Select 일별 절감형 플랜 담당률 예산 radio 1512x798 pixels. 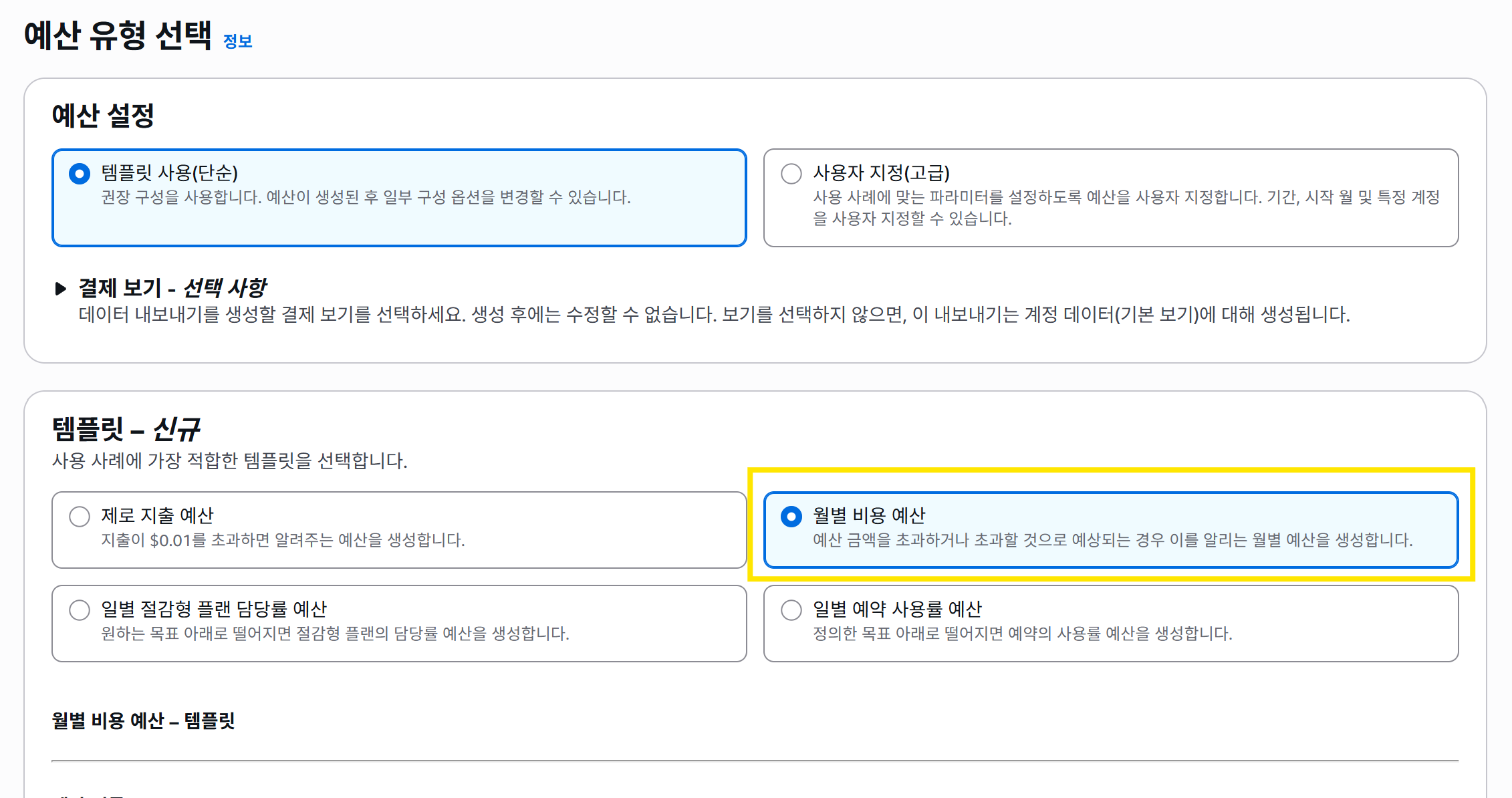coord(80,610)
